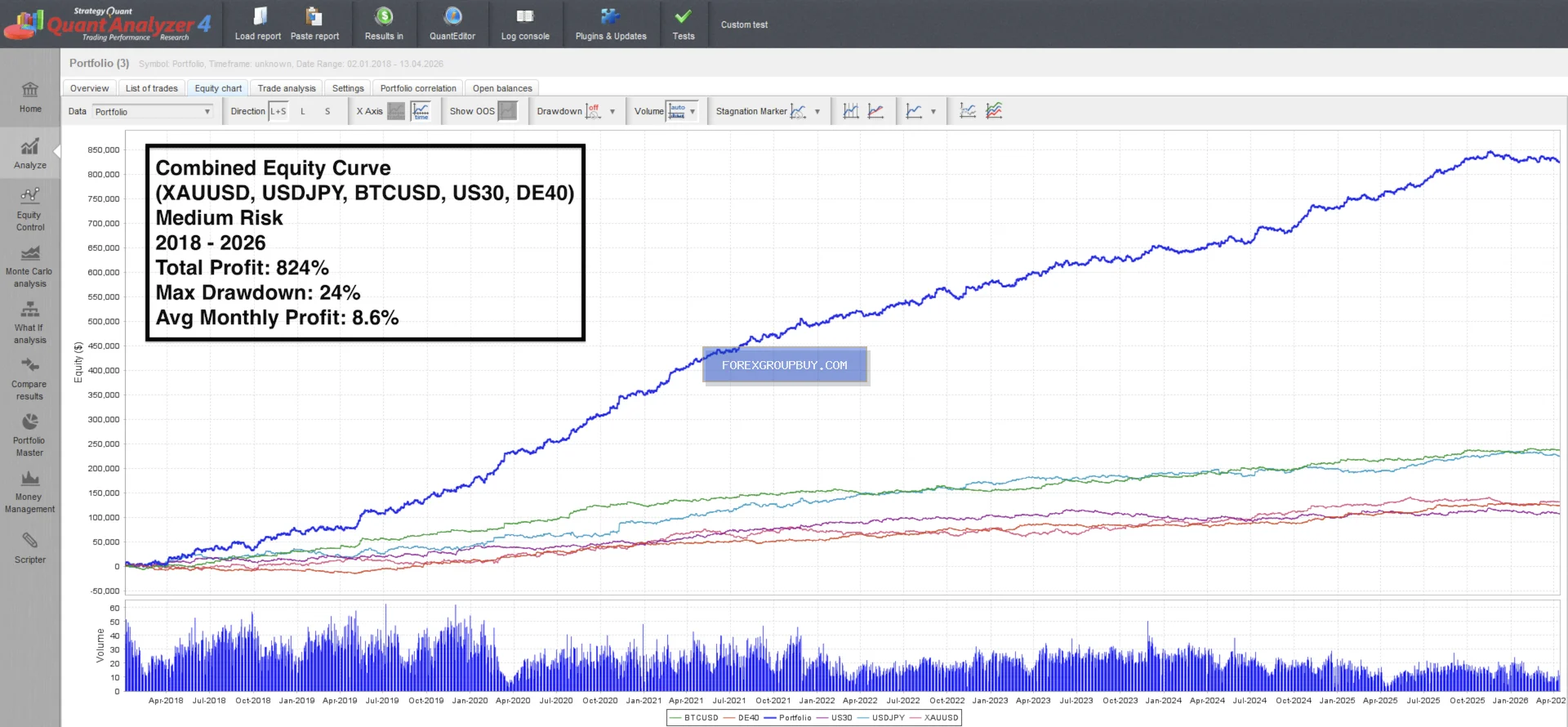Click the bar-style chart icon
The height and width of the screenshot is (727, 1568).
coord(851,111)
